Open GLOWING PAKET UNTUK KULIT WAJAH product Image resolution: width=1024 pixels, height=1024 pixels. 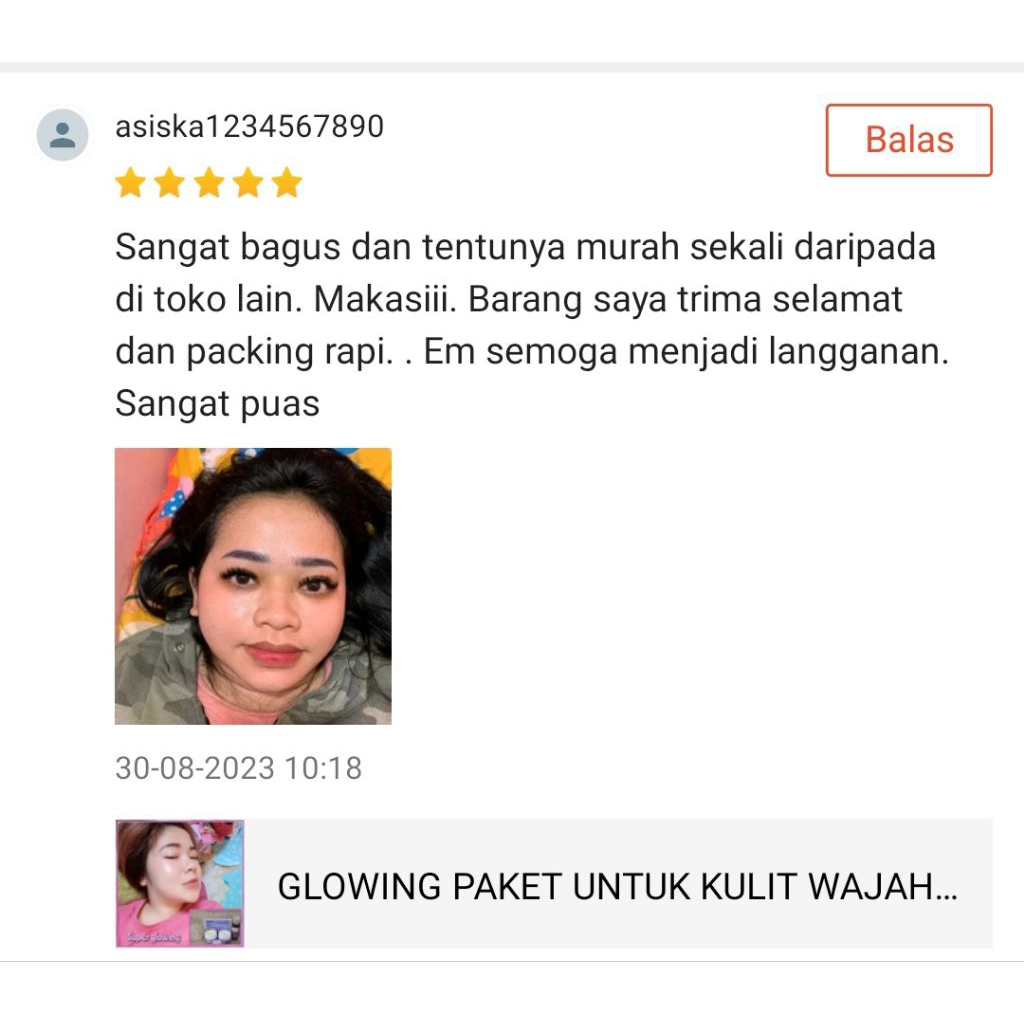(617, 887)
